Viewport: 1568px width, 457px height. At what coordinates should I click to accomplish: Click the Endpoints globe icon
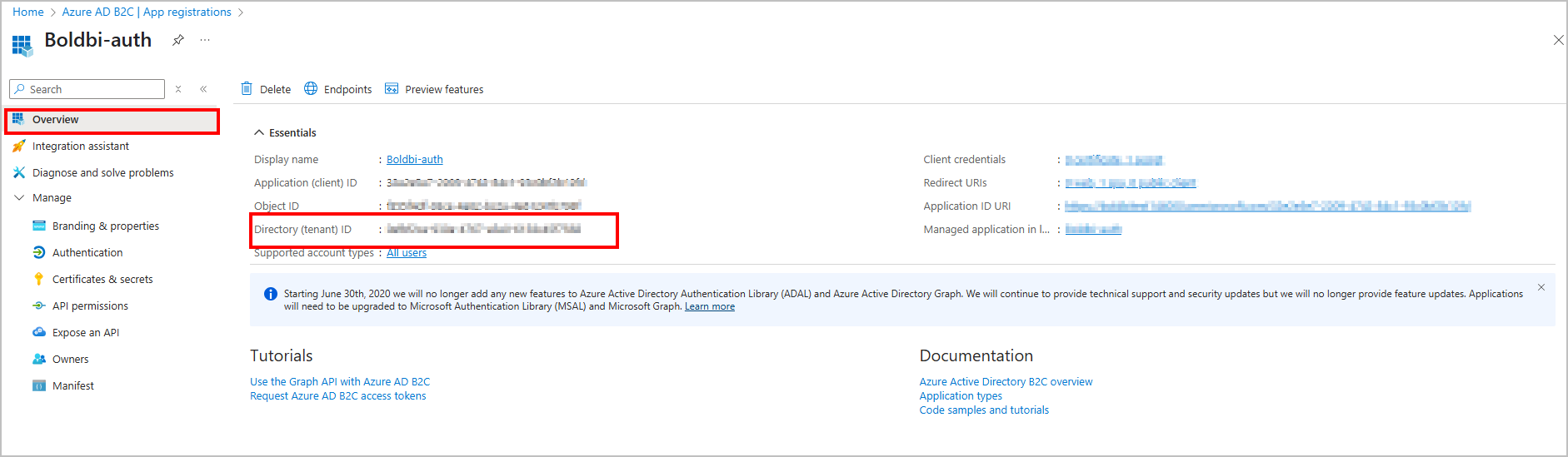tap(311, 88)
